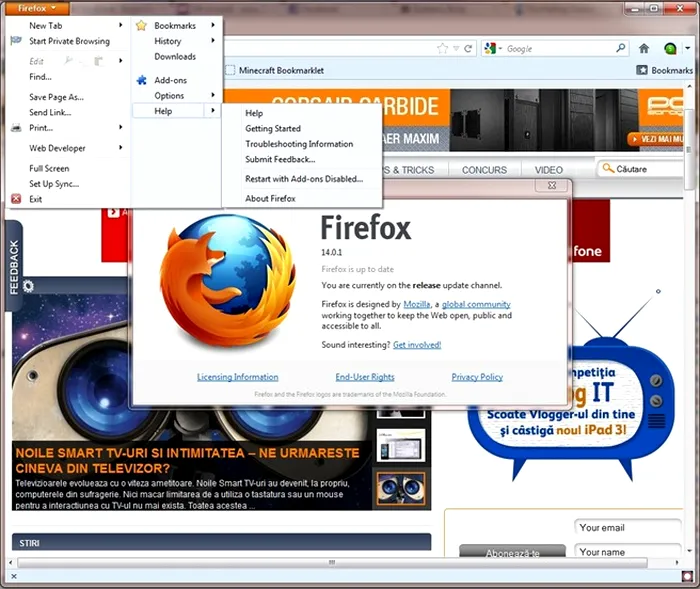This screenshot has height=589, width=700.
Task: Click the Your name input field
Action: [628, 551]
